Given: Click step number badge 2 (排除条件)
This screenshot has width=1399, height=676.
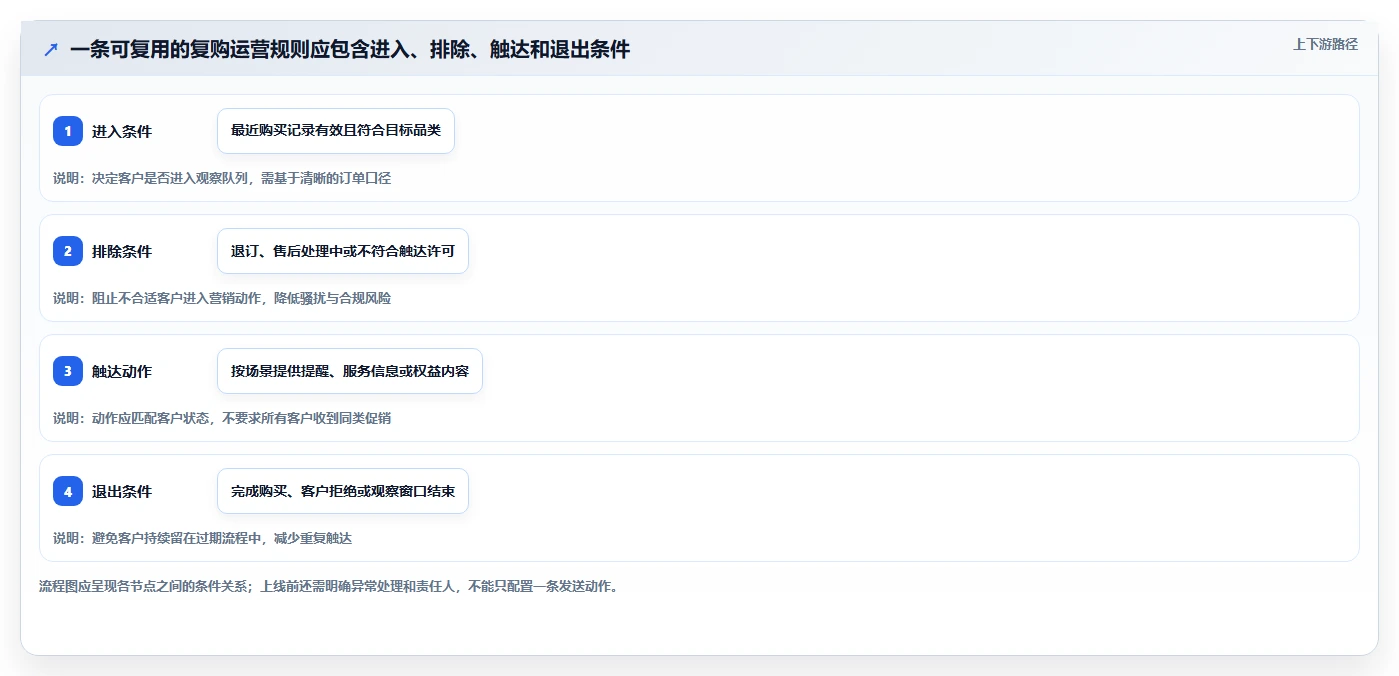Looking at the screenshot, I should [68, 251].
